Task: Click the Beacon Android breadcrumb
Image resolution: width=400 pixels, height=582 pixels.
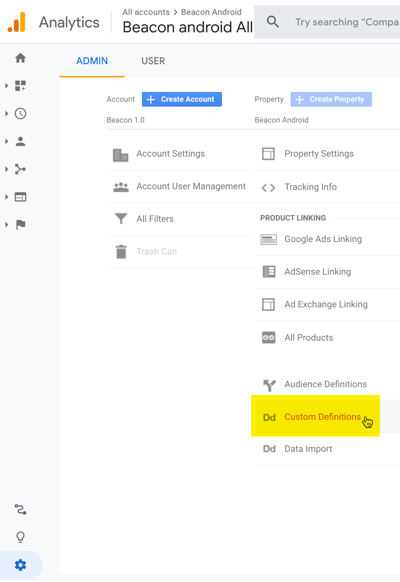Action: tap(211, 12)
